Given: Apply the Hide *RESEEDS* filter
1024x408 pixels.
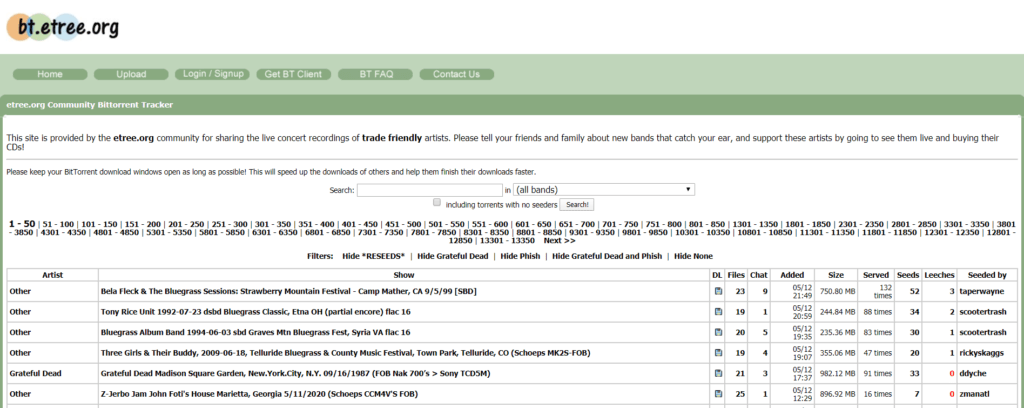Looking at the screenshot, I should pos(374,256).
